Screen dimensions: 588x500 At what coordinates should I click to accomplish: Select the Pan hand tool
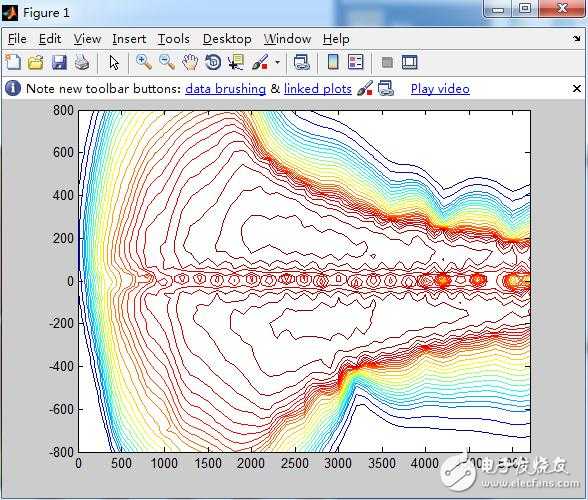tap(190, 62)
